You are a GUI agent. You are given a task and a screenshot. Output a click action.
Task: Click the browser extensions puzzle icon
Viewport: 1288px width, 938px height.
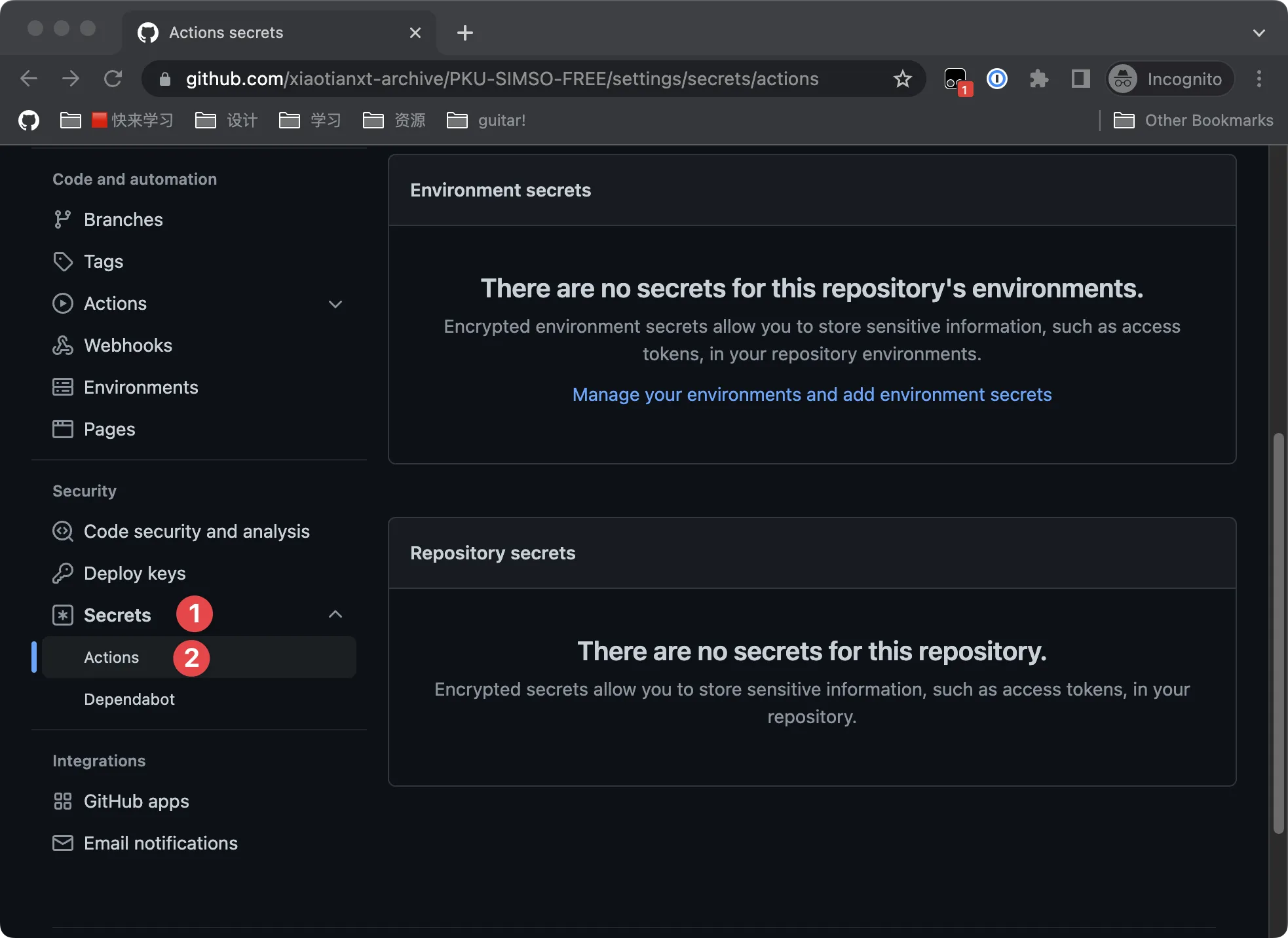1037,79
